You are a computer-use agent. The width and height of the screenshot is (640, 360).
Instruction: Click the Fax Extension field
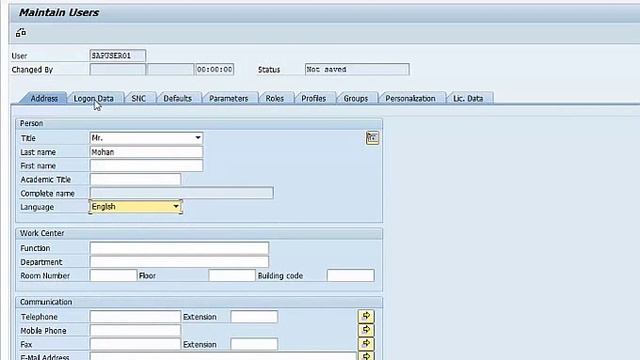254,344
